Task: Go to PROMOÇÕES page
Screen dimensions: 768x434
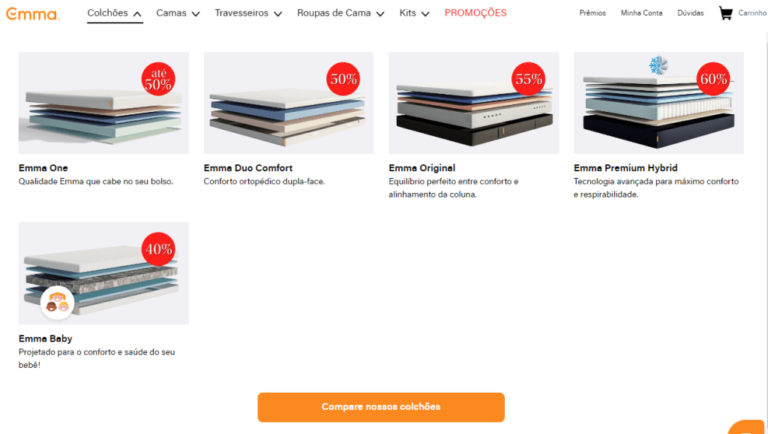Action: pos(476,13)
